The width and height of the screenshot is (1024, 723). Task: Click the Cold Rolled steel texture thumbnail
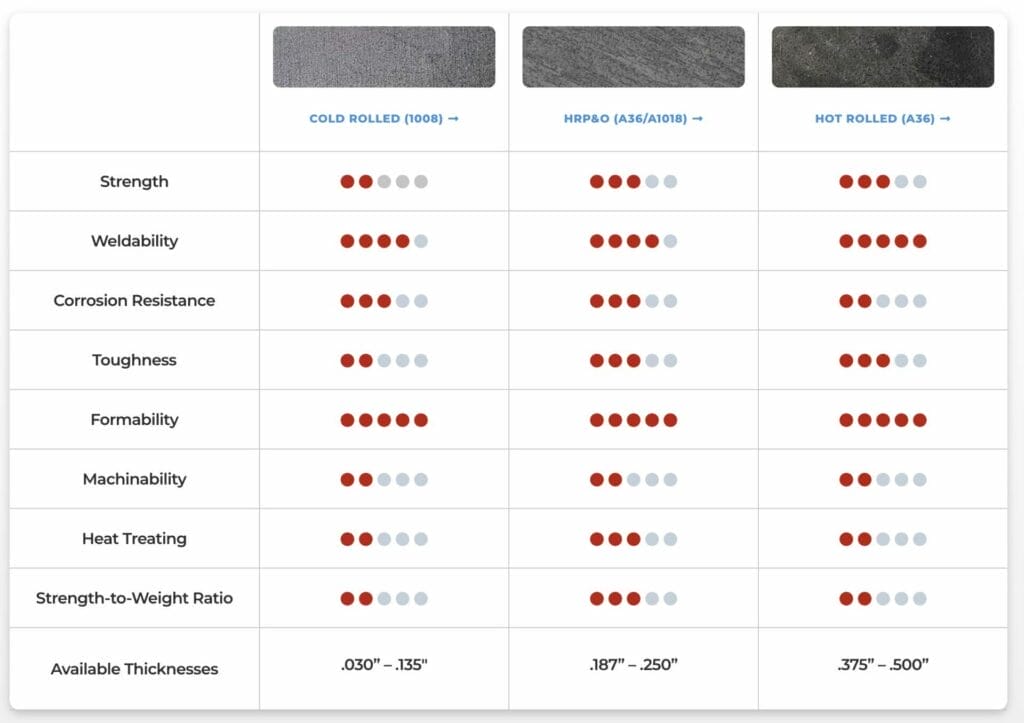[384, 57]
